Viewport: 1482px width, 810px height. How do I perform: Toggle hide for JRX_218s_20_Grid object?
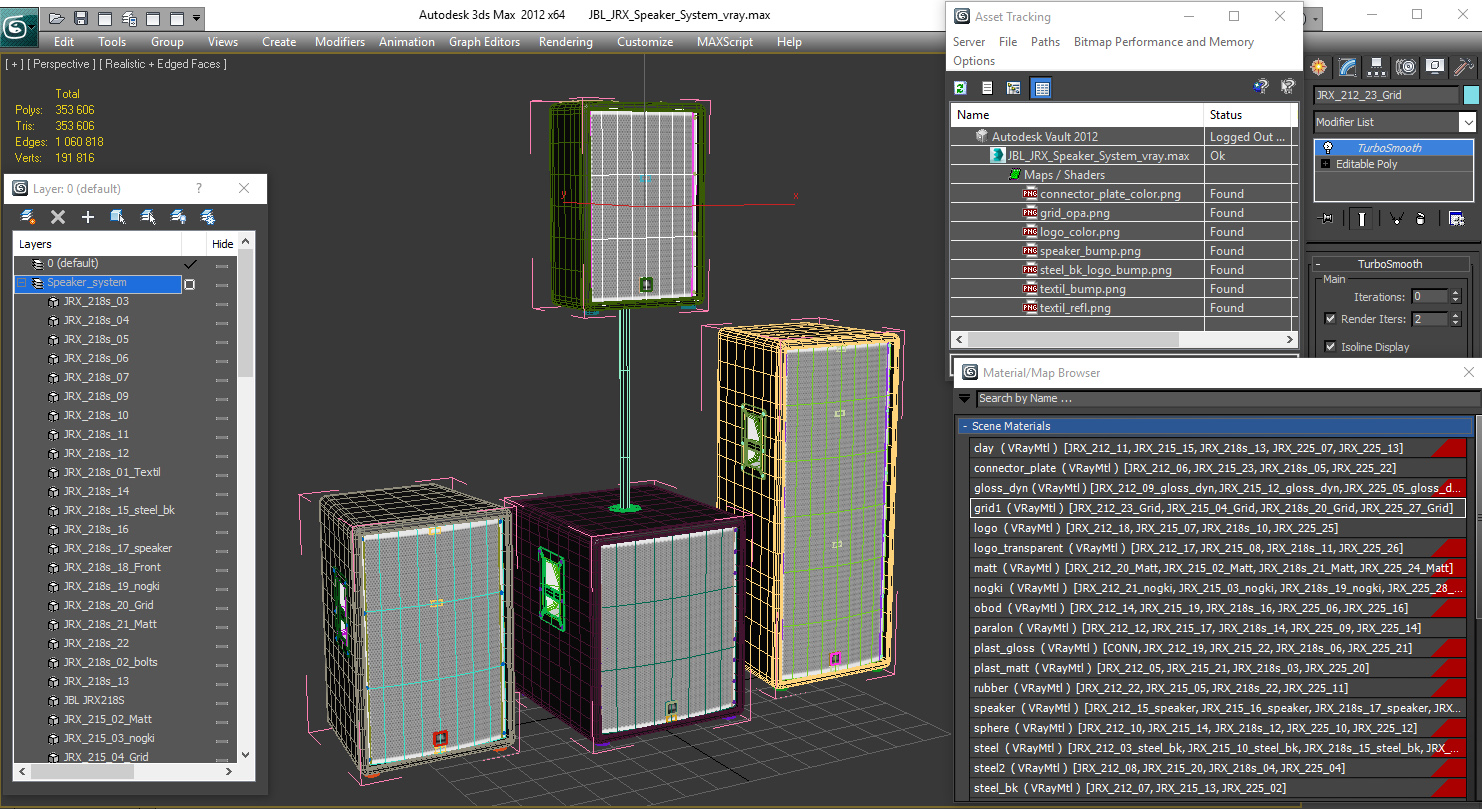pos(222,606)
